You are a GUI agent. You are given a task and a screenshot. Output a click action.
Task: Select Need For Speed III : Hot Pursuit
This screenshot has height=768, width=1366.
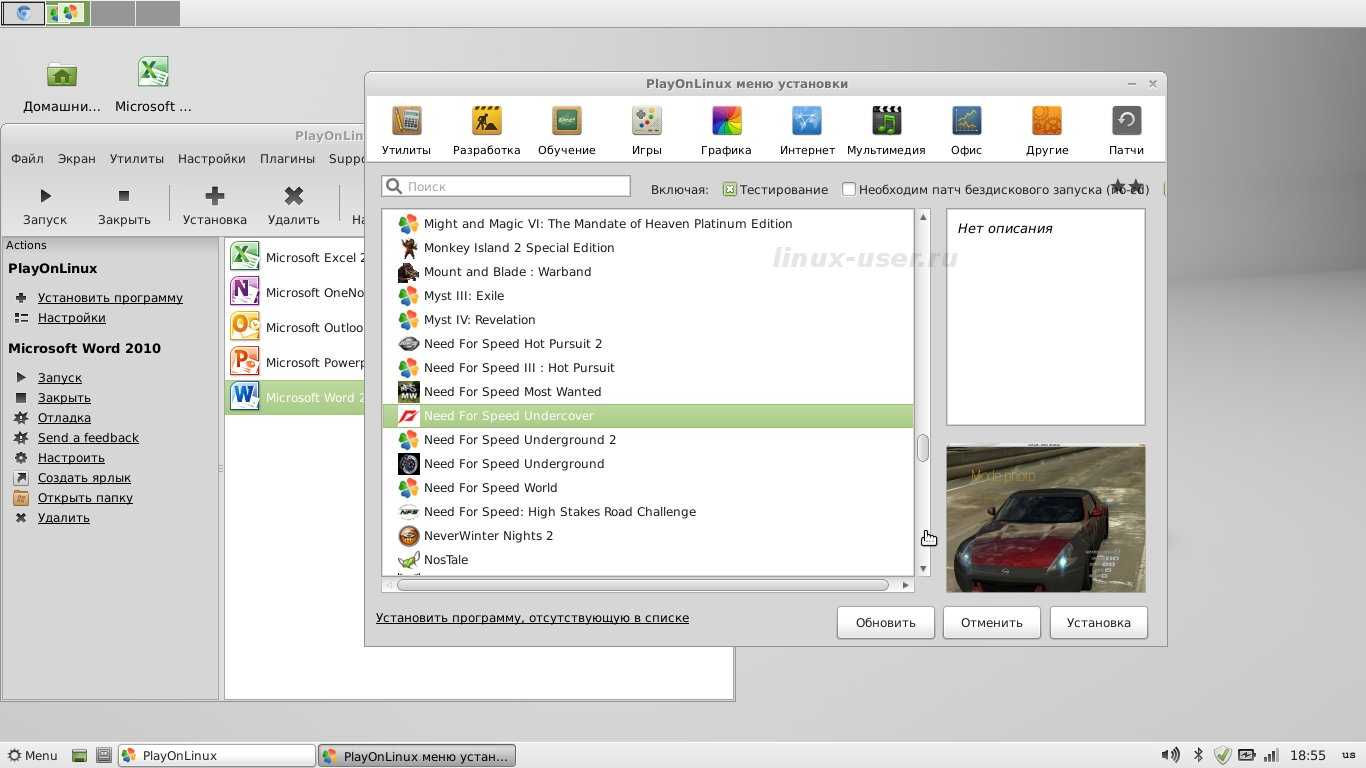pyautogui.click(x=648, y=368)
